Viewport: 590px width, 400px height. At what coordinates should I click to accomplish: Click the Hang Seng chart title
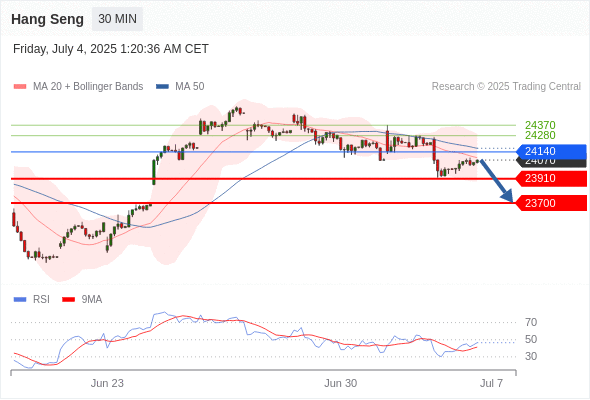(47, 19)
